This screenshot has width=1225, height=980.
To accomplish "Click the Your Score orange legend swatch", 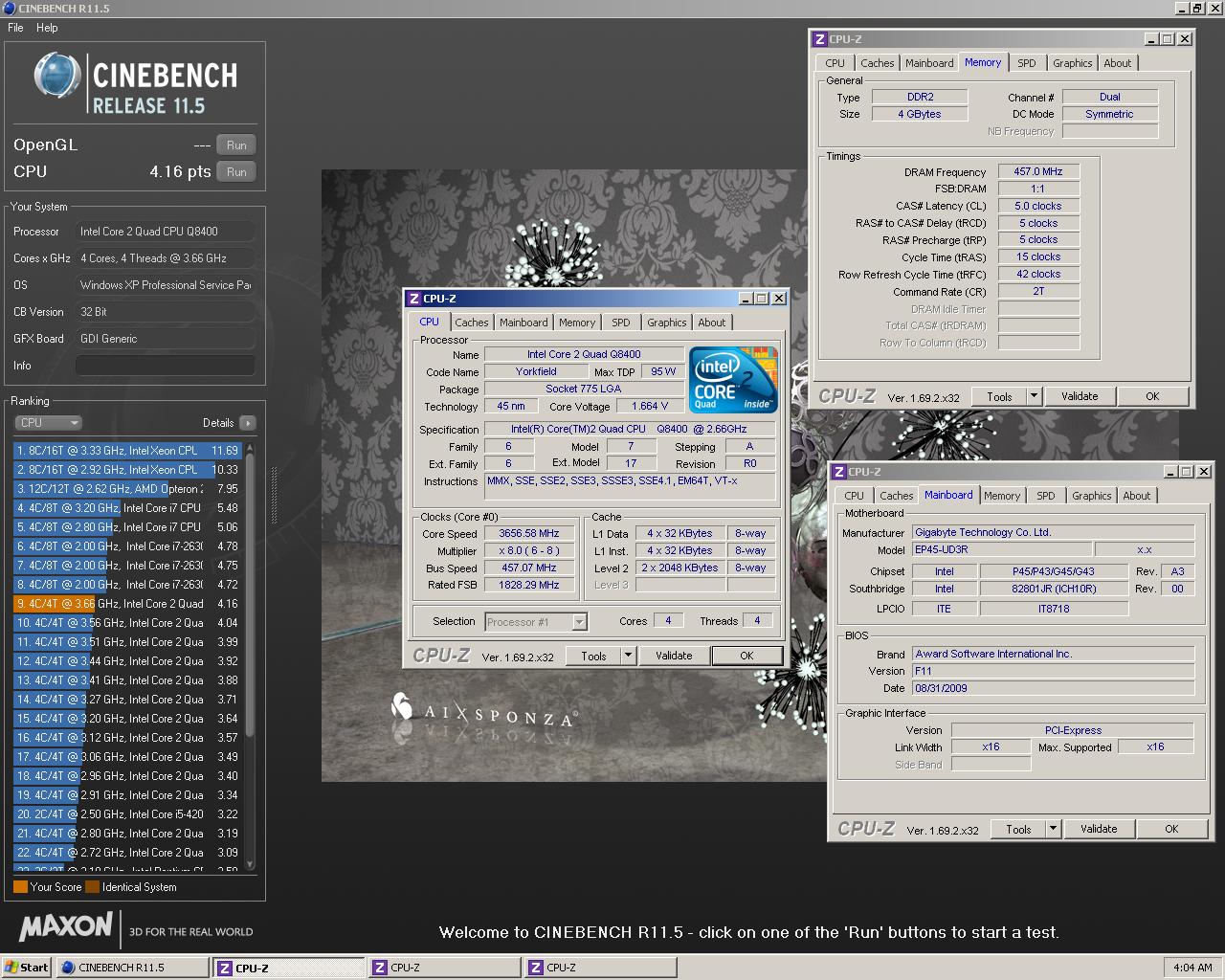I will 20,887.
